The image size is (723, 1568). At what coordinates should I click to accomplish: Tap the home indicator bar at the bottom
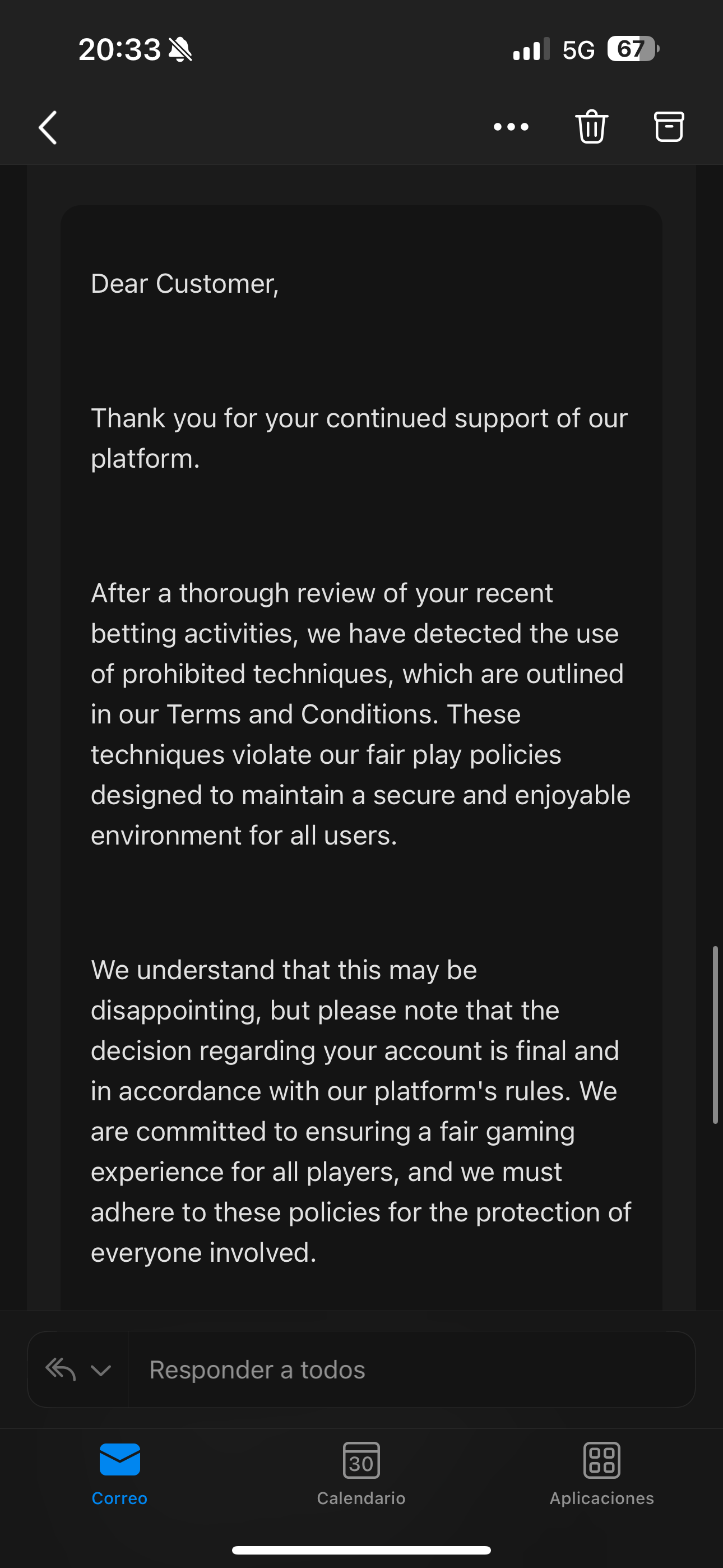(361, 1549)
